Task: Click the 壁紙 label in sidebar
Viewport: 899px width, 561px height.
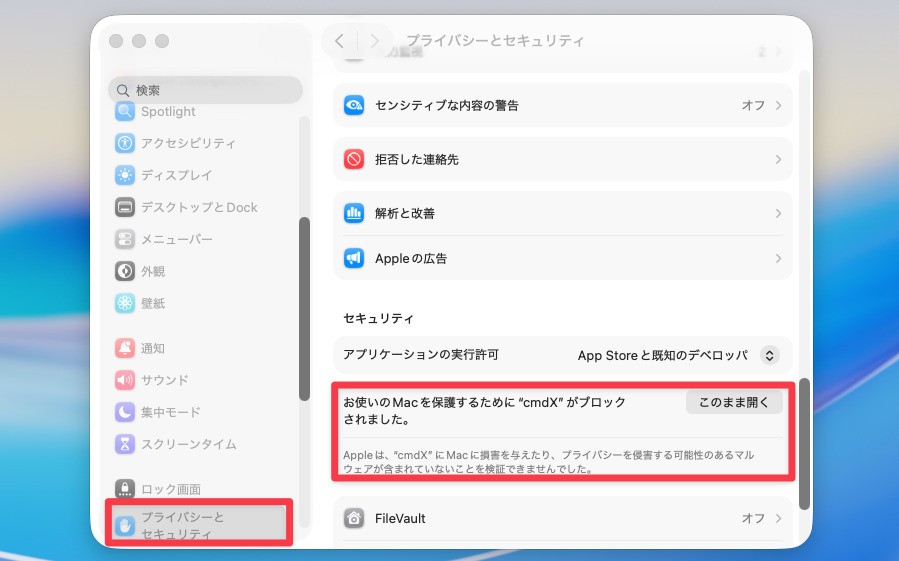Action: 153,303
